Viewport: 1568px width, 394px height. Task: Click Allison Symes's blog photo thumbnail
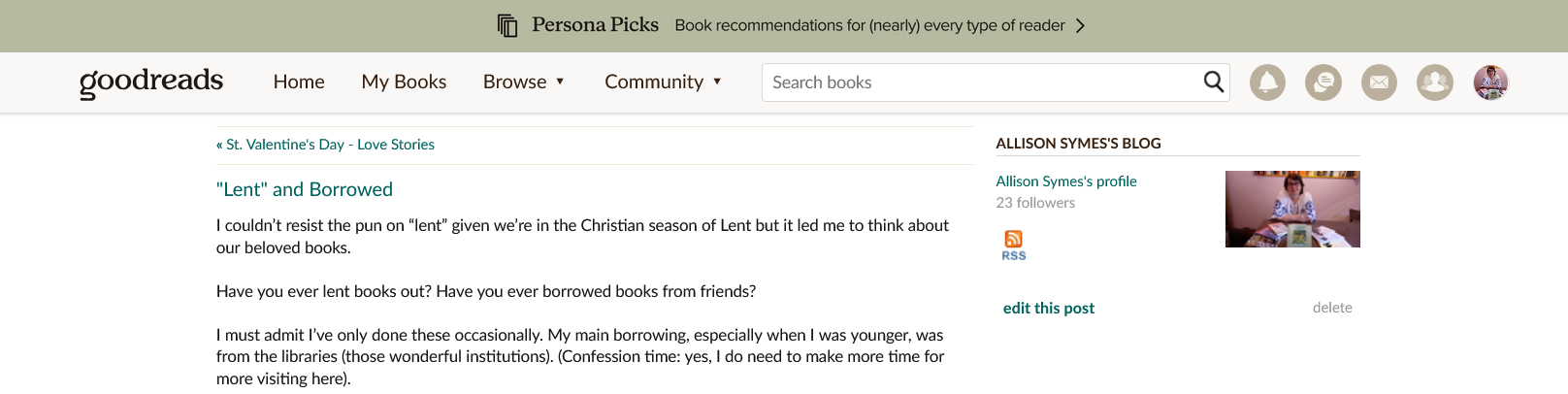click(1292, 209)
